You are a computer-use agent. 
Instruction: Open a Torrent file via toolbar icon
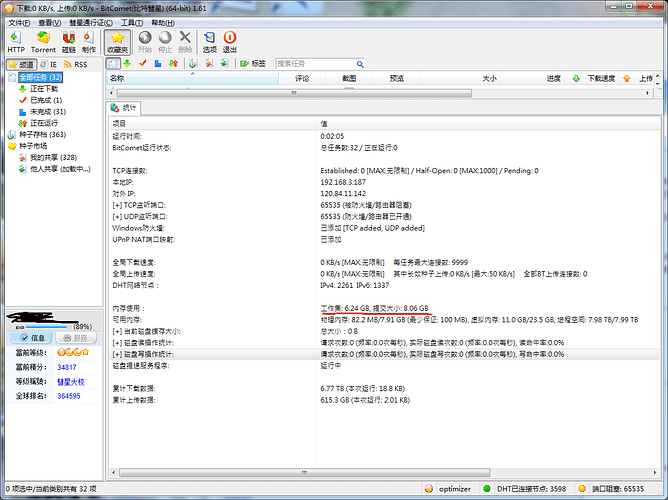tap(43, 42)
